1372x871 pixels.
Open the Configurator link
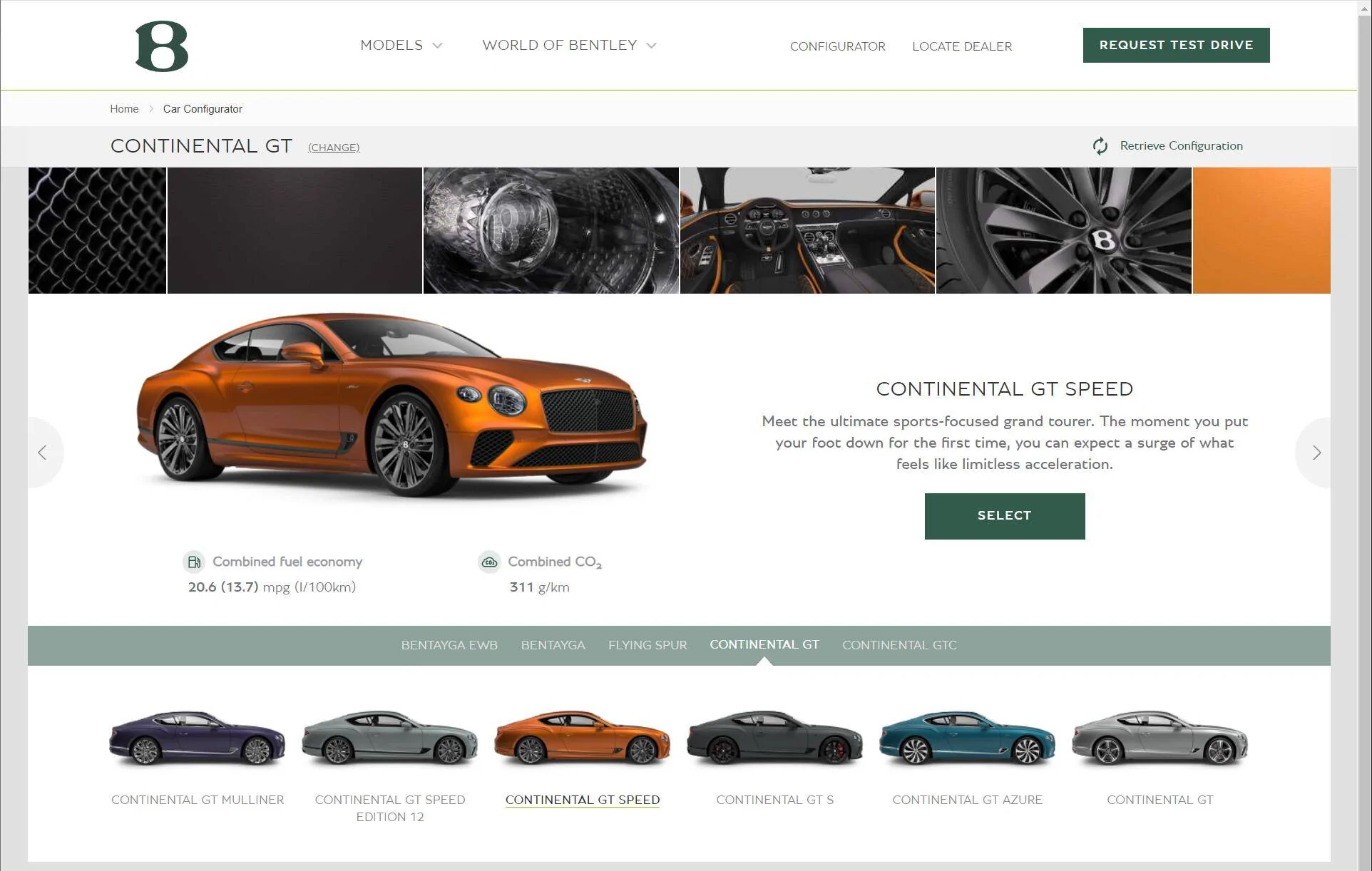coord(838,46)
